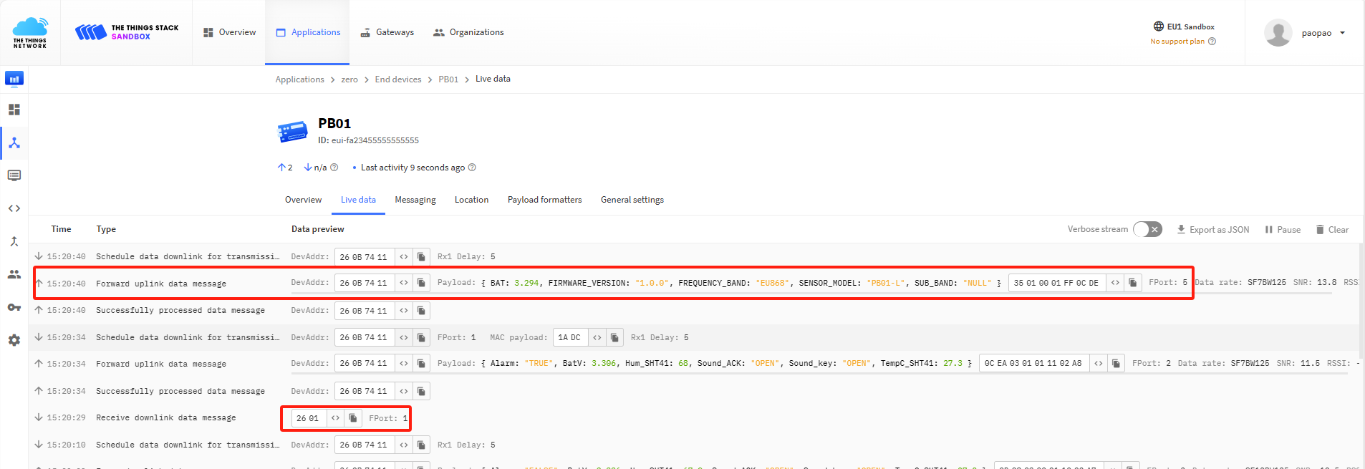Viewport: 1365px width, 469px height.
Task: Enable the Verbose stream switch
Action: (x=1147, y=229)
